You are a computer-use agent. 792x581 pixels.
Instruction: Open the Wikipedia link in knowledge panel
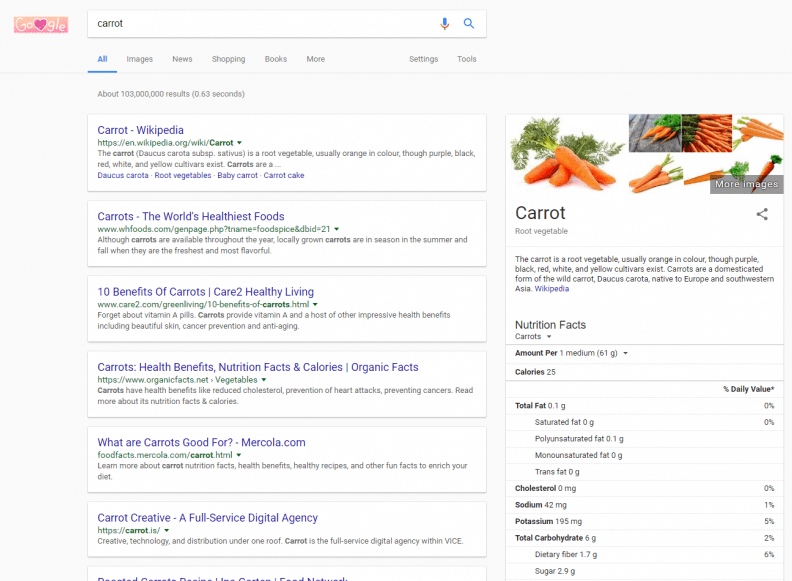(x=552, y=289)
